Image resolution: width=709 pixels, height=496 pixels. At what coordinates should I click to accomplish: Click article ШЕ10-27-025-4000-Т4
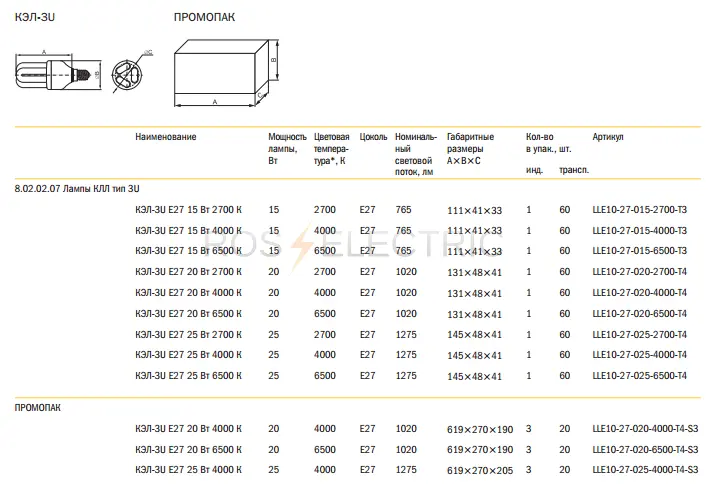(639, 355)
